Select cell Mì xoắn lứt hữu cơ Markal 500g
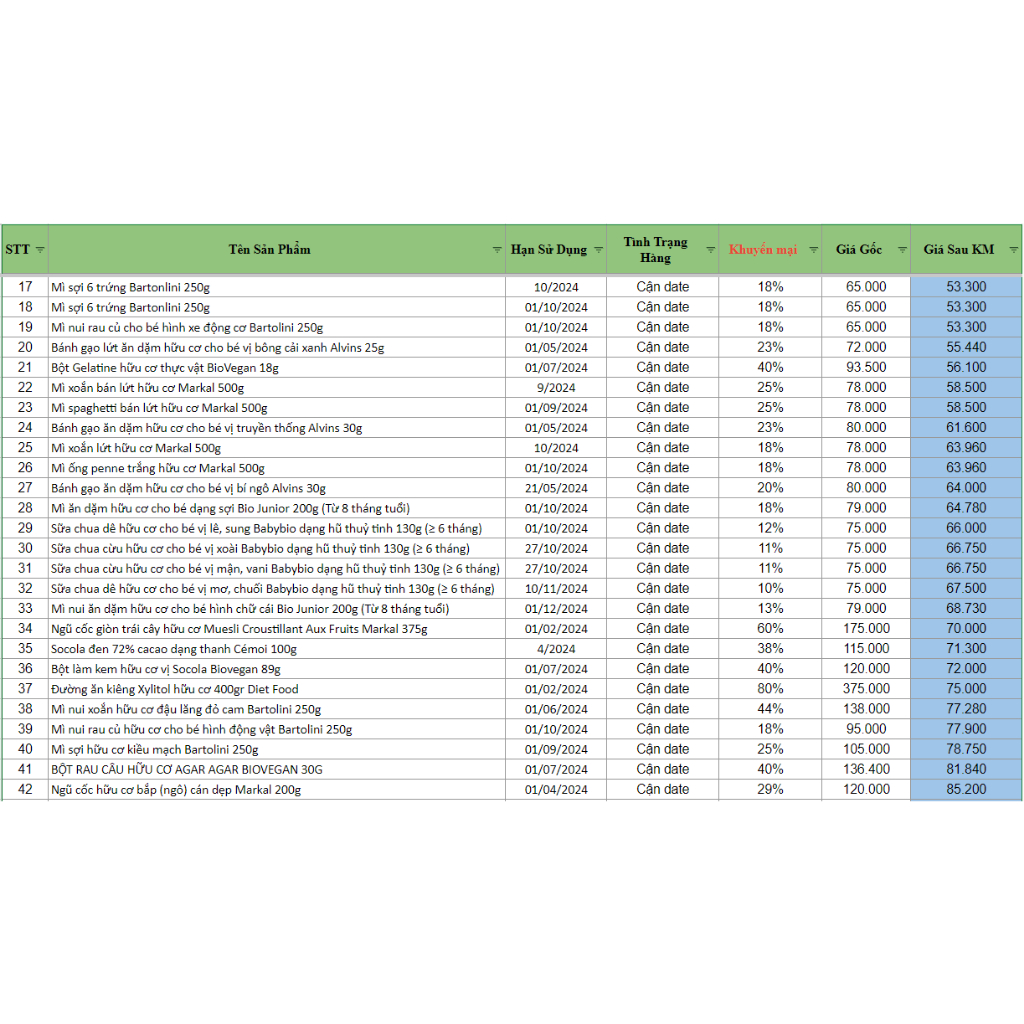The image size is (1024, 1024). 276,448
